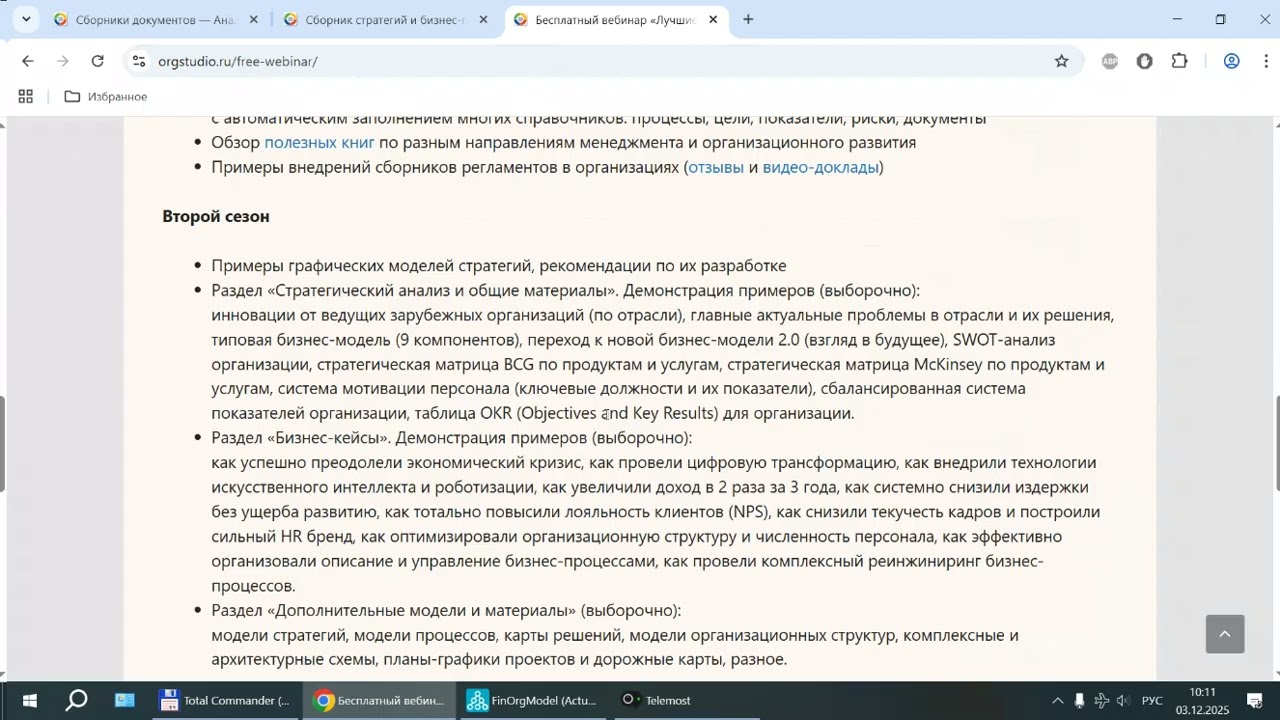Screen dimensions: 1280x720
Task: Click the back-to-top arrow button
Action: point(1225,634)
